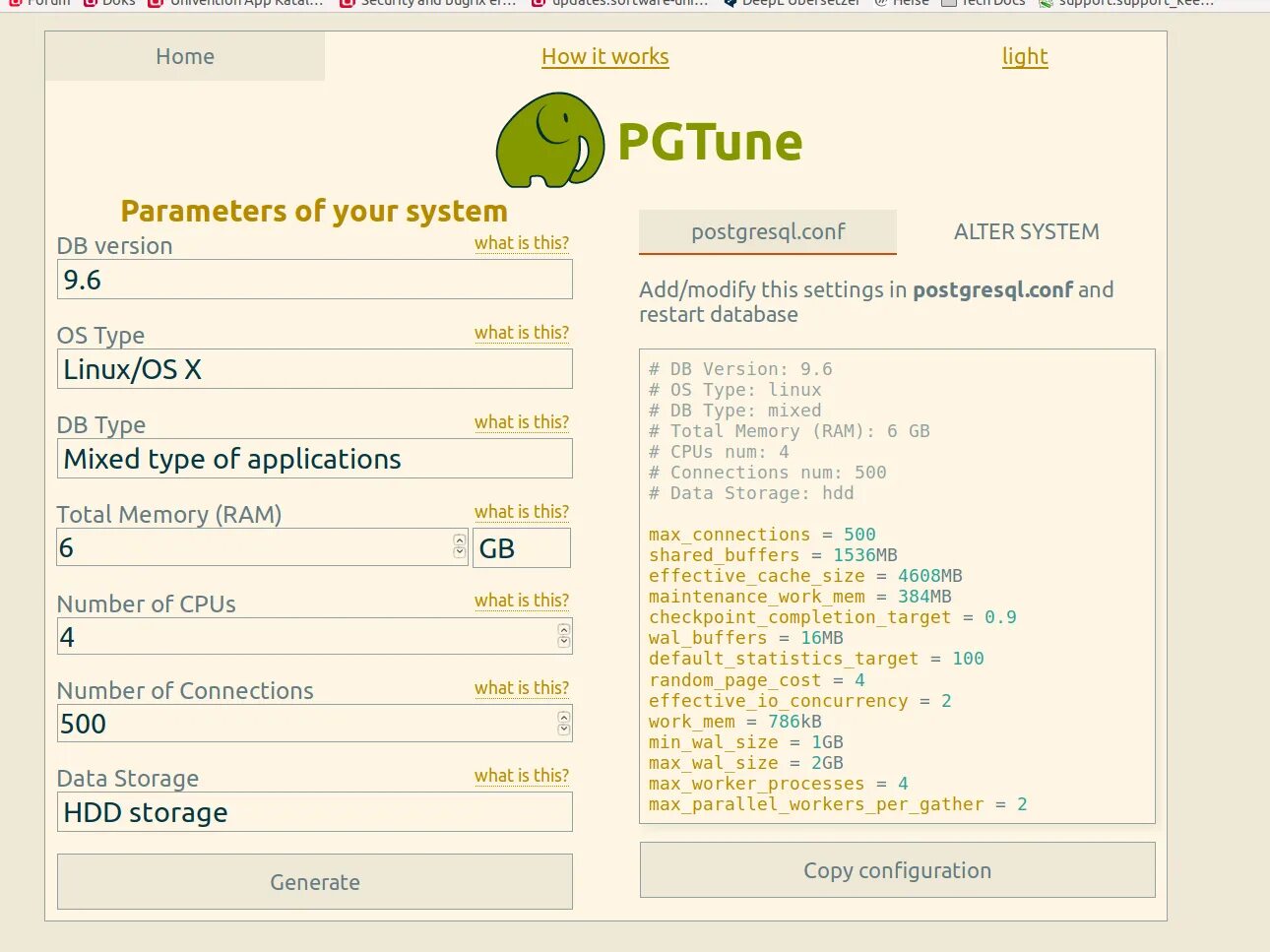Click the max_wal_size = 2GB line
This screenshot has width=1270, height=952.
click(x=745, y=763)
